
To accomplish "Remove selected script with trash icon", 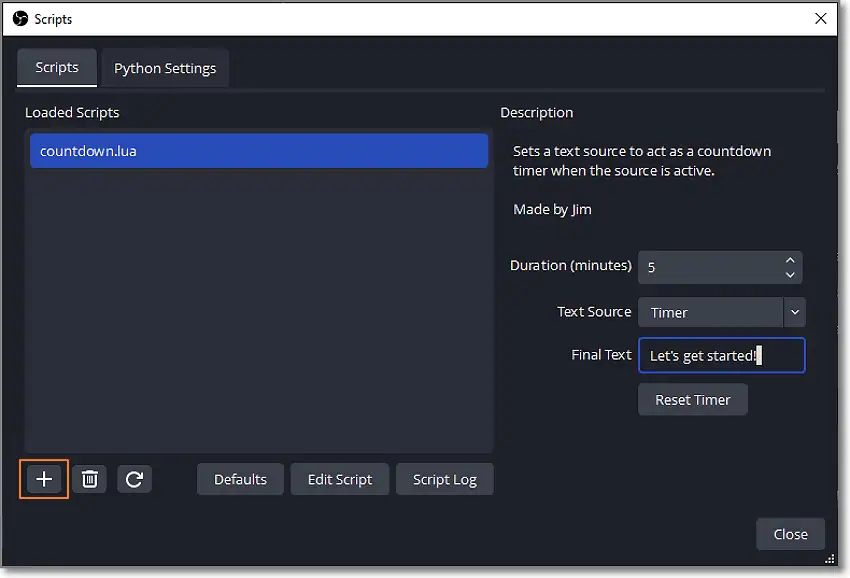I will (89, 480).
